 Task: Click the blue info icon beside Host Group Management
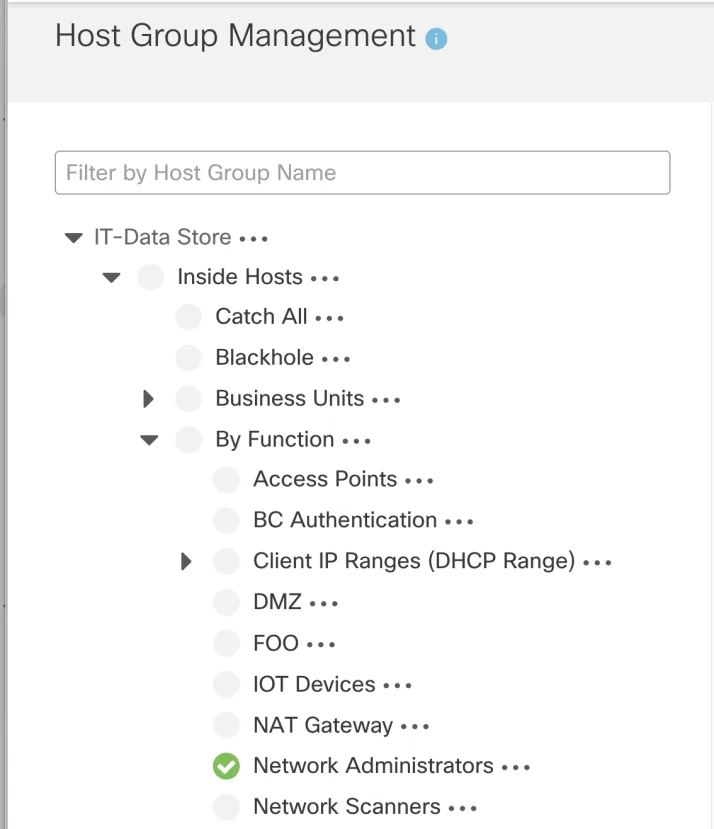coord(436,39)
